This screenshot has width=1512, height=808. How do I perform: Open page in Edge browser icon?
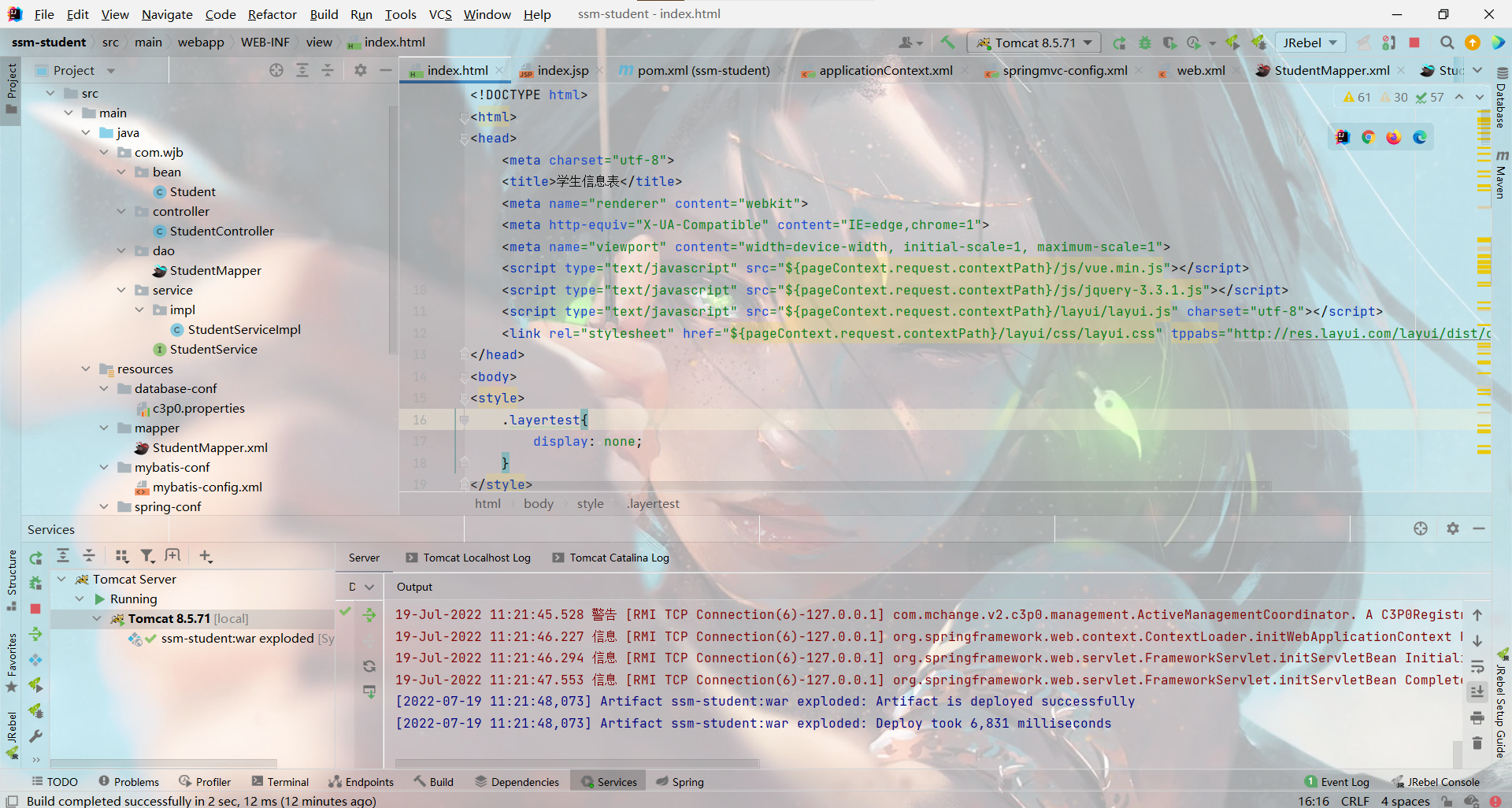(1420, 137)
